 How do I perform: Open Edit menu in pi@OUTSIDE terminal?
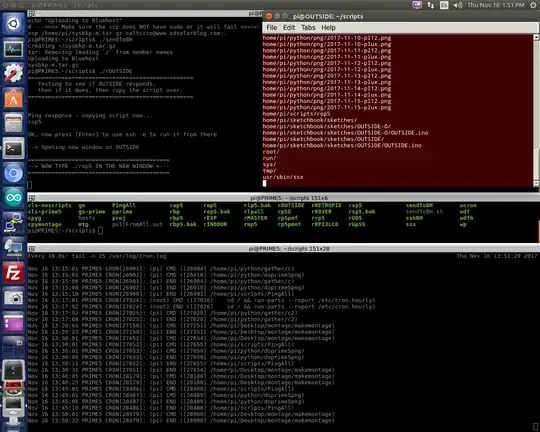pos(289,28)
